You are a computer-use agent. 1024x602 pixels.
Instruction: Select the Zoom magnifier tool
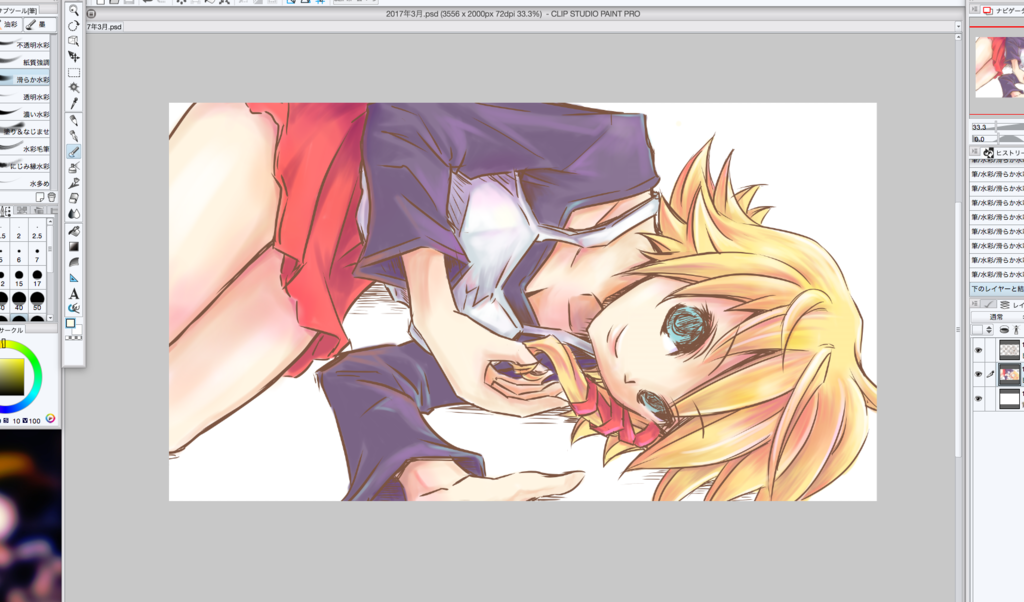[74, 10]
